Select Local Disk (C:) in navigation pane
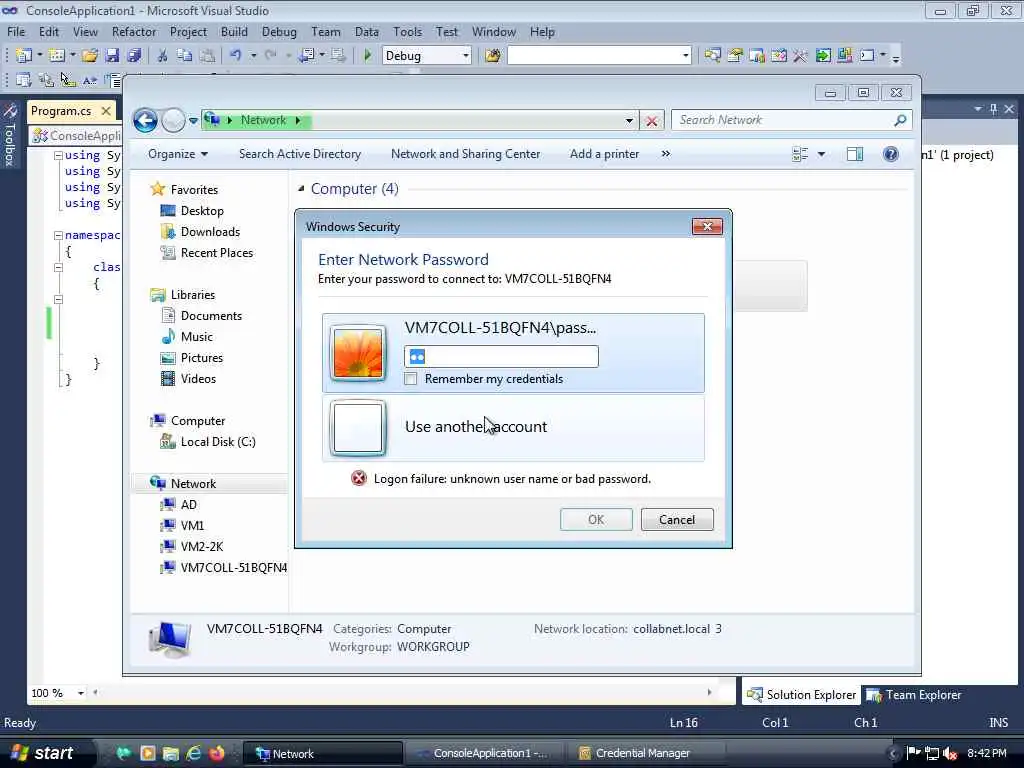This screenshot has width=1024, height=768. (x=218, y=442)
